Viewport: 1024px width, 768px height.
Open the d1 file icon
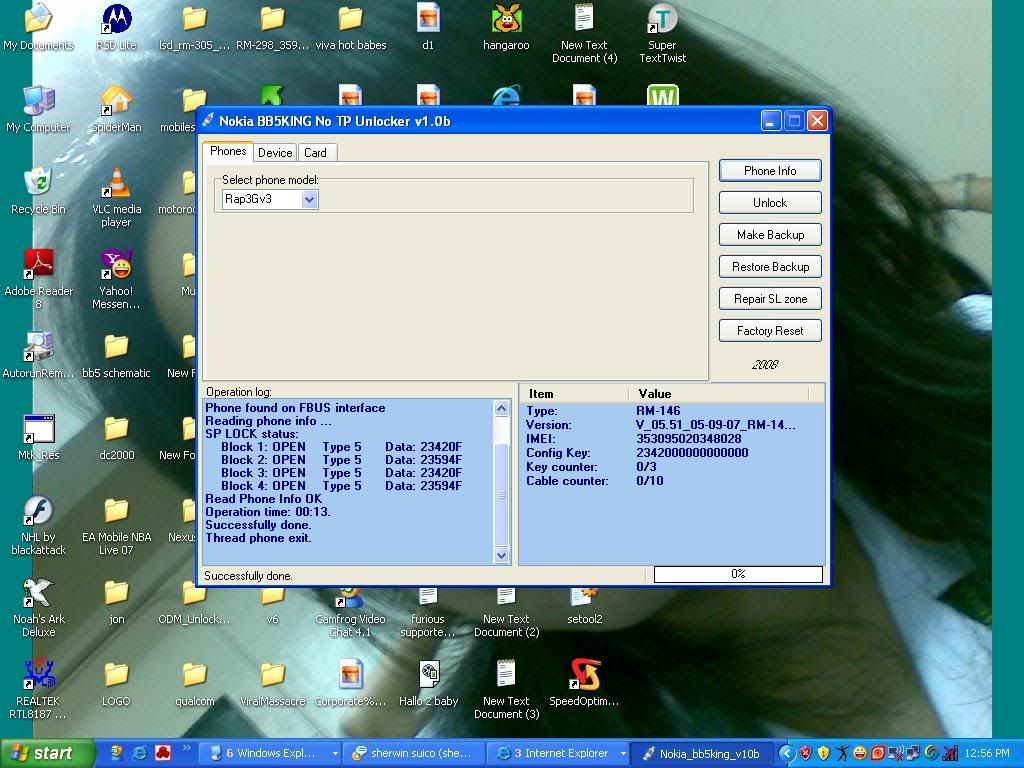click(x=428, y=26)
